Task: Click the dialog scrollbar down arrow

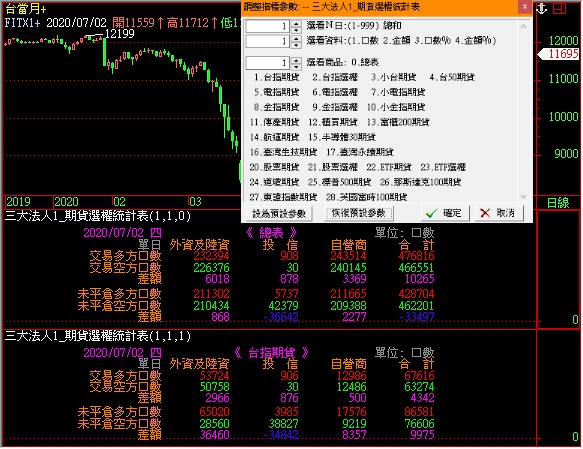Action: (x=524, y=196)
